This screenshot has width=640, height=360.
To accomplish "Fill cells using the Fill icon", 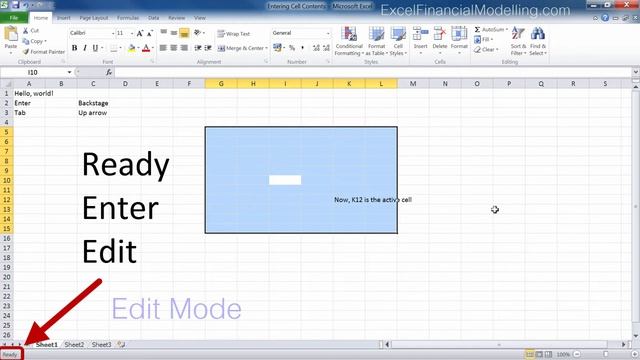I will [x=478, y=40].
